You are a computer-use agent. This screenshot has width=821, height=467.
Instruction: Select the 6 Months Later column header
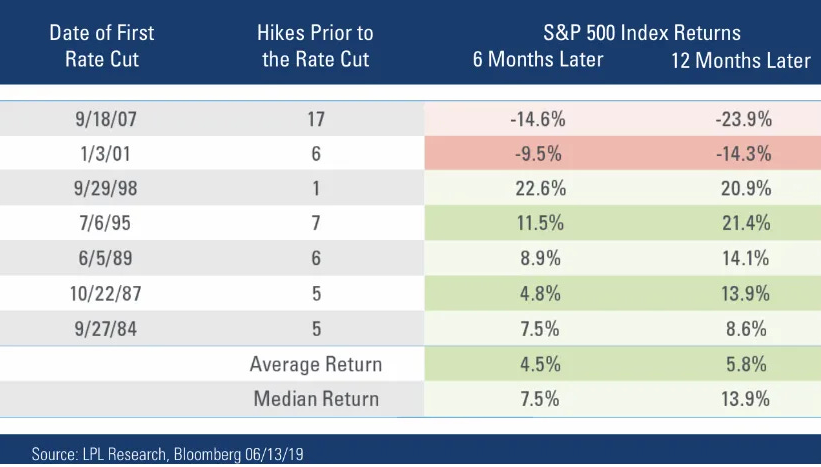click(538, 59)
